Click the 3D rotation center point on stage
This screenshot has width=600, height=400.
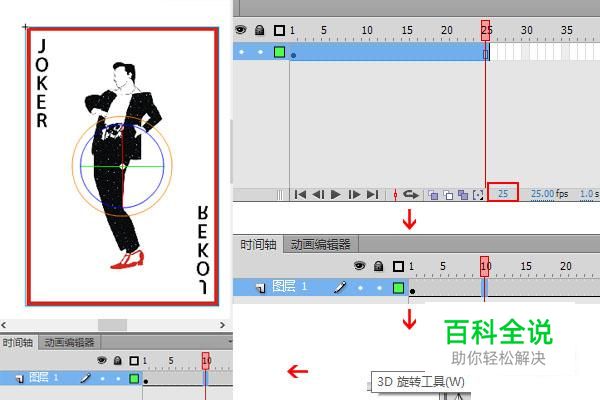point(122,167)
